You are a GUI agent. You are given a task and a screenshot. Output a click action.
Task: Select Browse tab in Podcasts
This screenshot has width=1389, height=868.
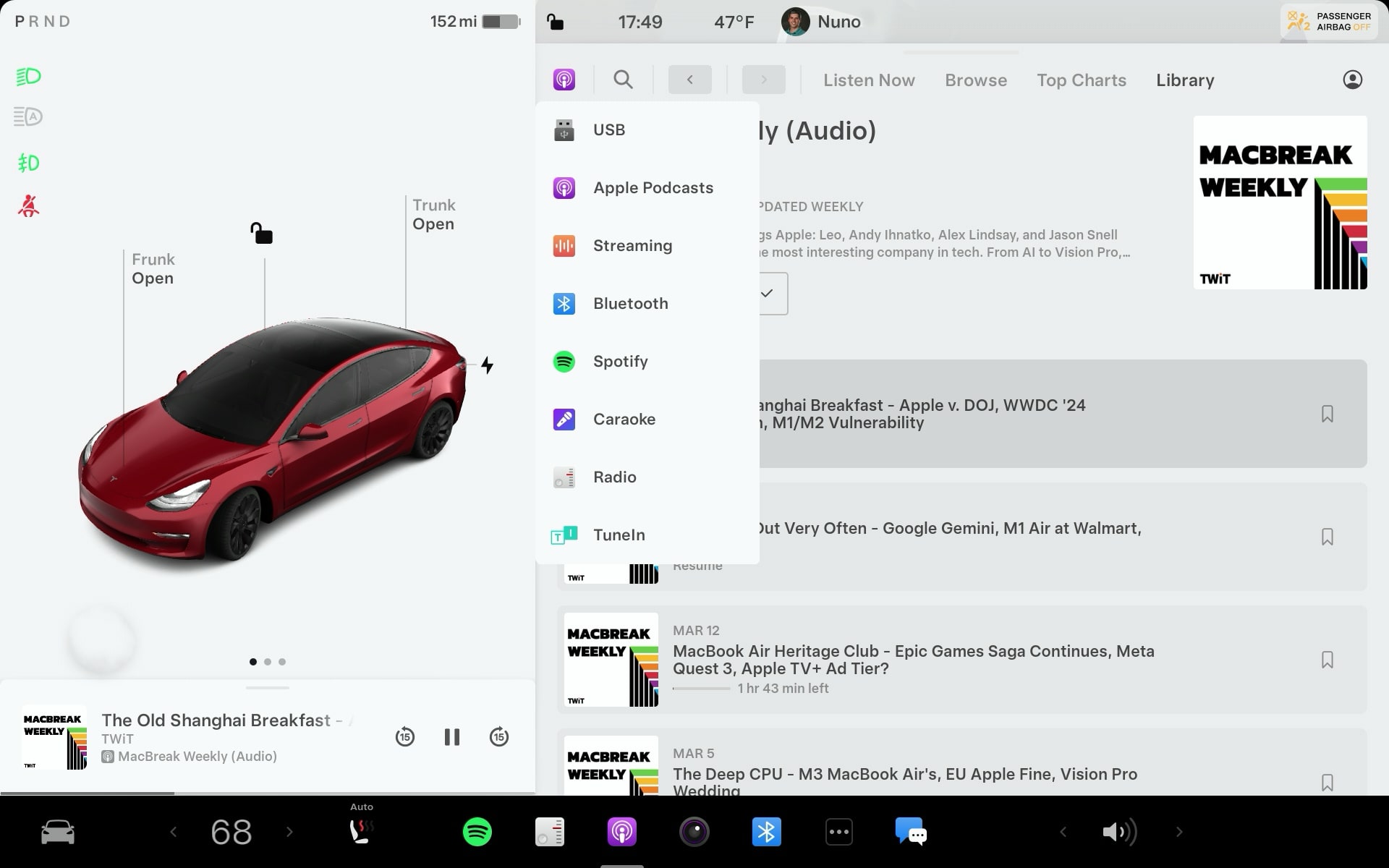pyautogui.click(x=976, y=79)
